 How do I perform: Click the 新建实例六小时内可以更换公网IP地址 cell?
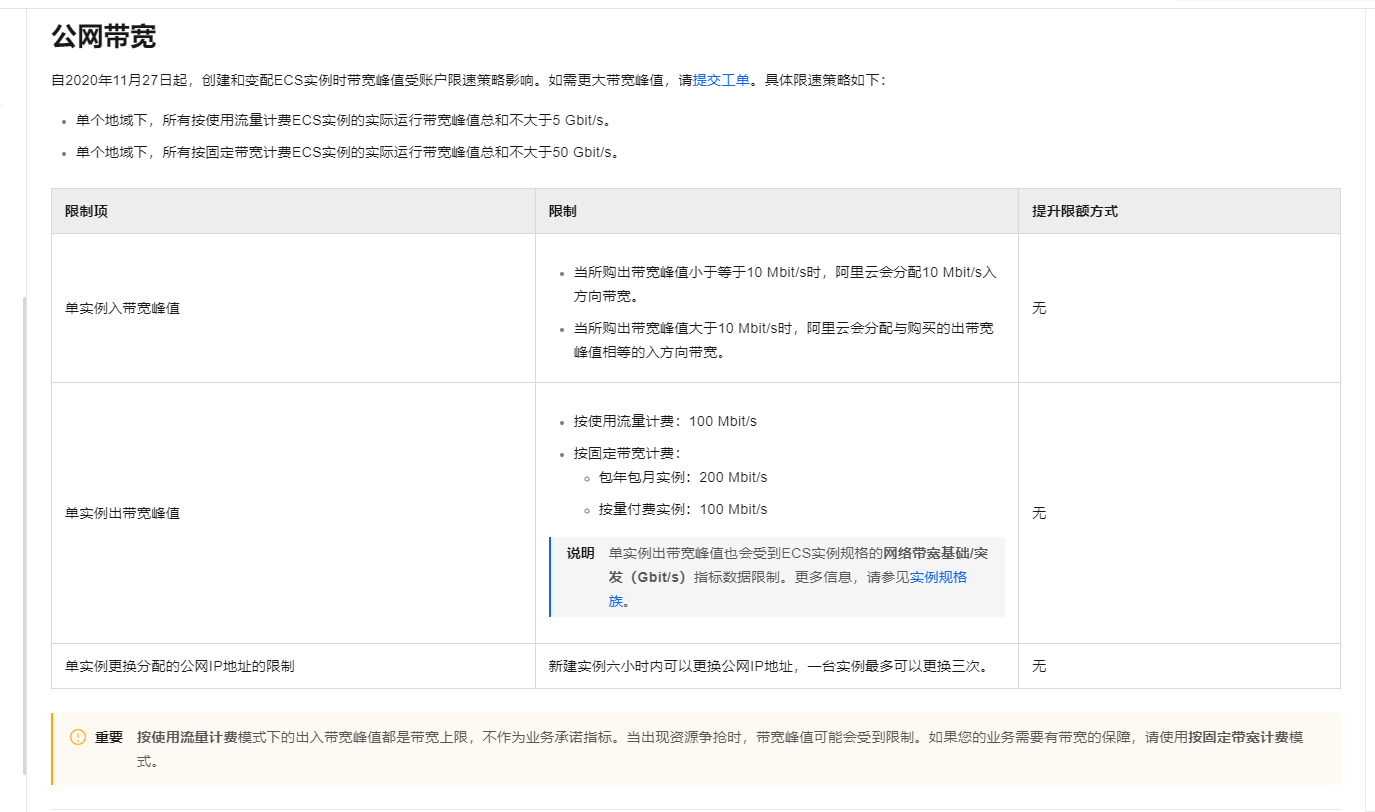pyautogui.click(x=777, y=666)
